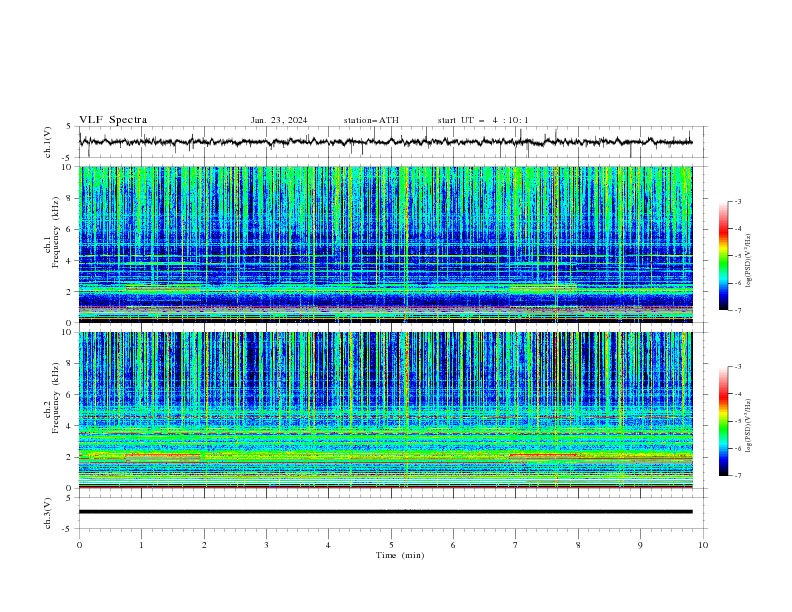Image resolution: width=792 pixels, height=612 pixels.
Task: Click the "station=ATH" header label
Action: 371,120
